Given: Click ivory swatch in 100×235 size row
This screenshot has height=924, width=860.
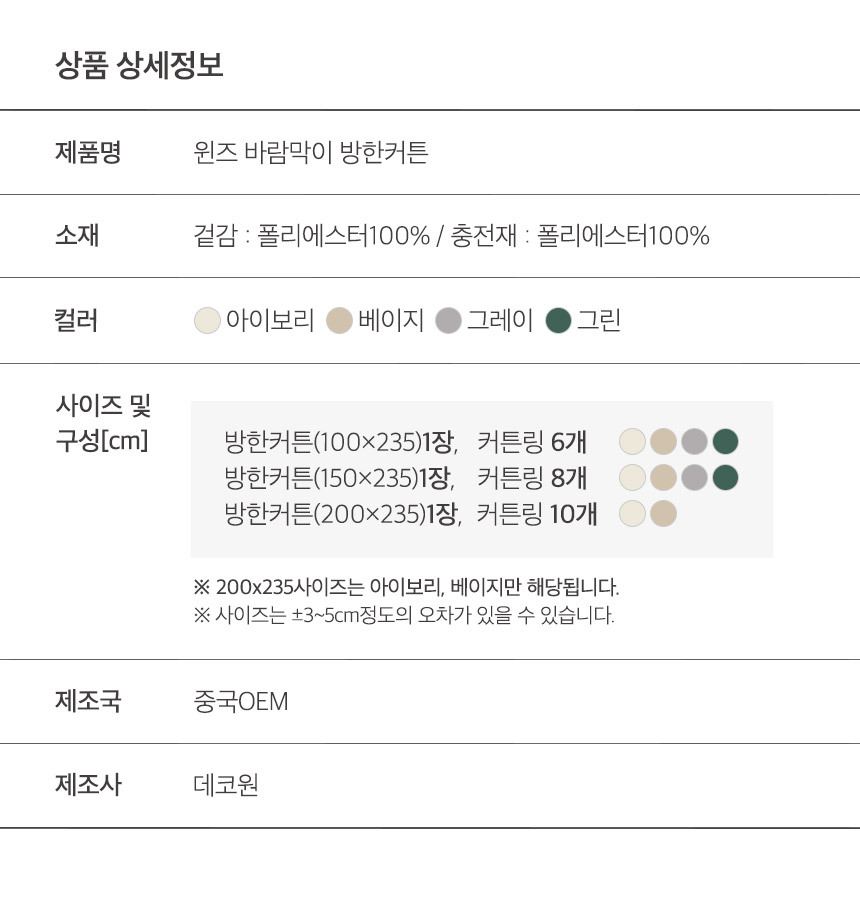Looking at the screenshot, I should click(632, 441).
